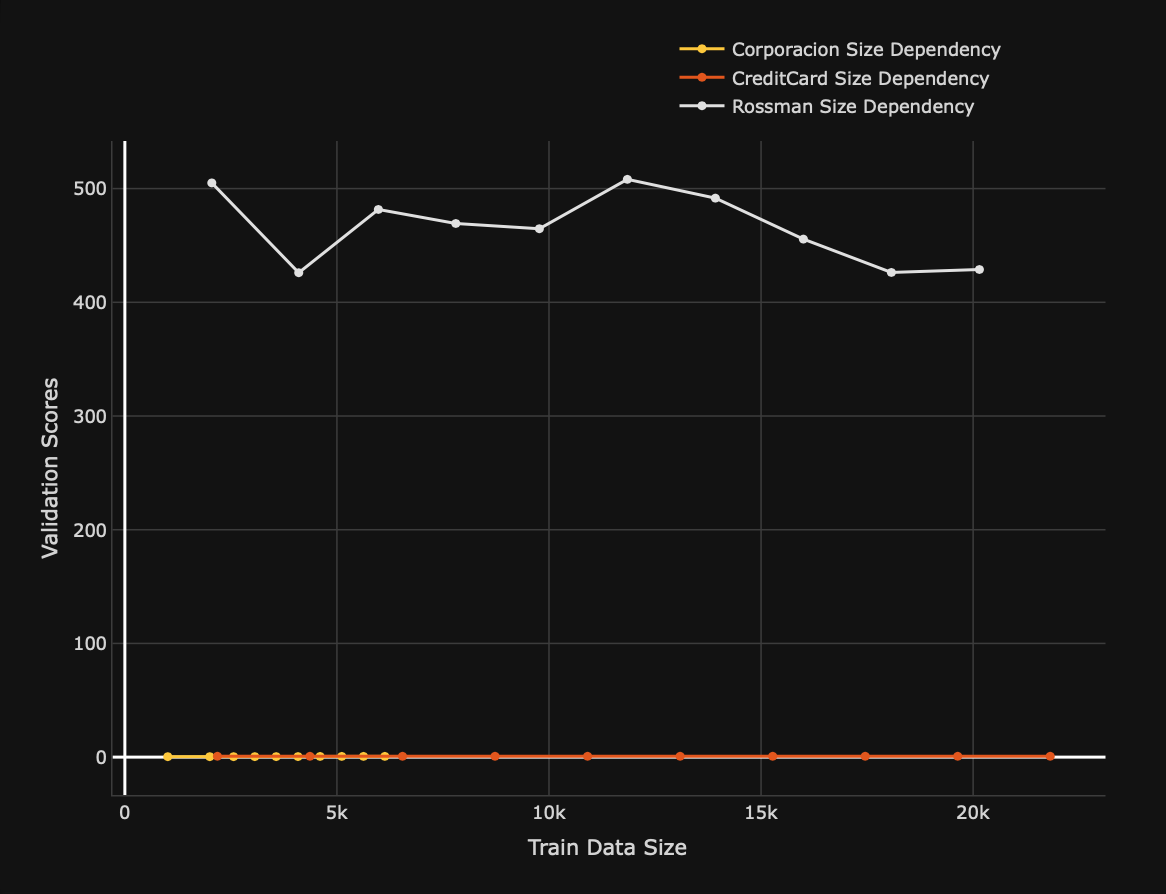
Task: Select the Rossman dip point near 4k
Action: (x=297, y=271)
